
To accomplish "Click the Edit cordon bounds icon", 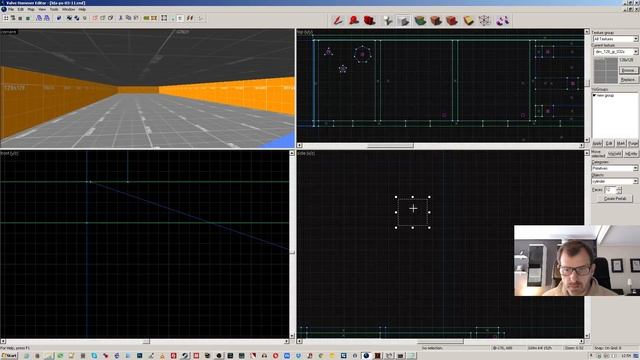I will pos(154,18).
